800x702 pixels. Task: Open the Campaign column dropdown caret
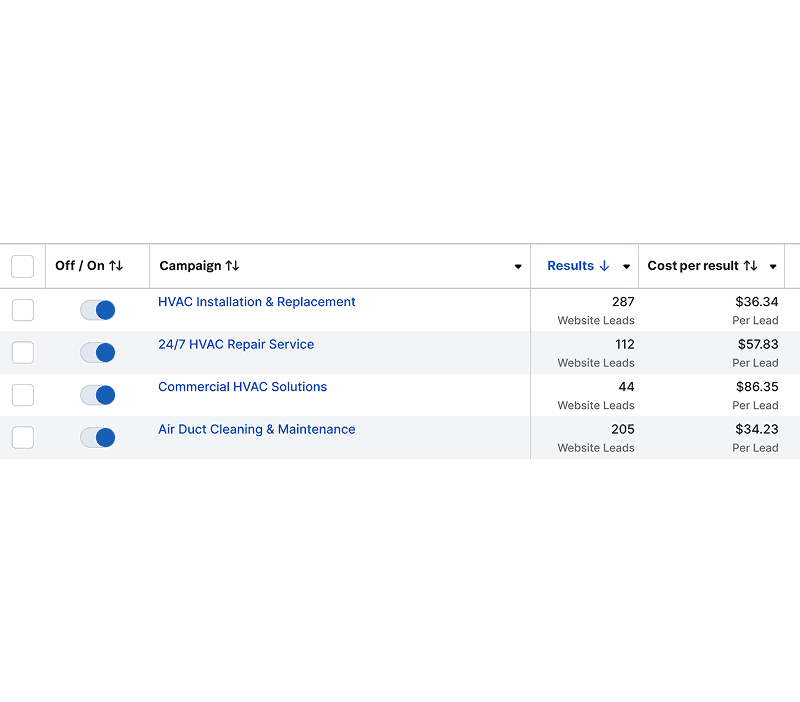click(x=518, y=266)
